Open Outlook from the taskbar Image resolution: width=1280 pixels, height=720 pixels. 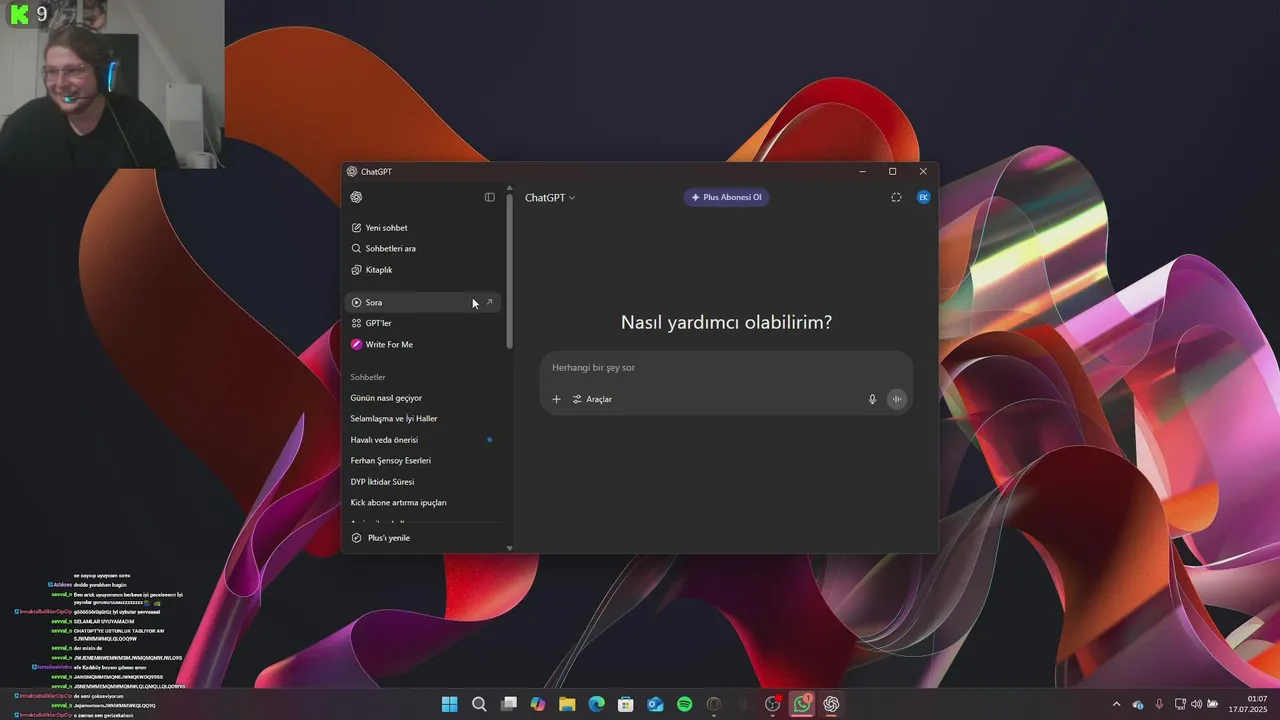(x=655, y=704)
